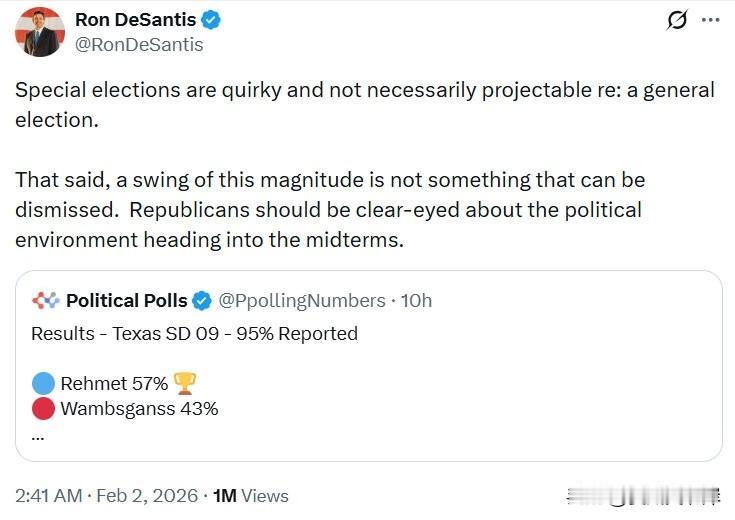This screenshot has width=735, height=520.
Task: Click the trophy emoji after Rehmet 57%
Action: tap(185, 383)
